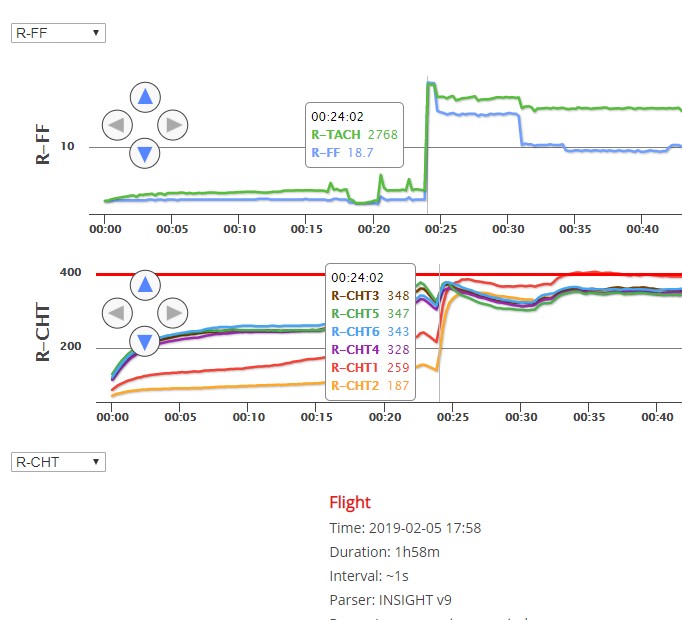Screen dimensions: 682x620
Task: Click the 00:40 label on R-FF time axis
Action: point(643,229)
